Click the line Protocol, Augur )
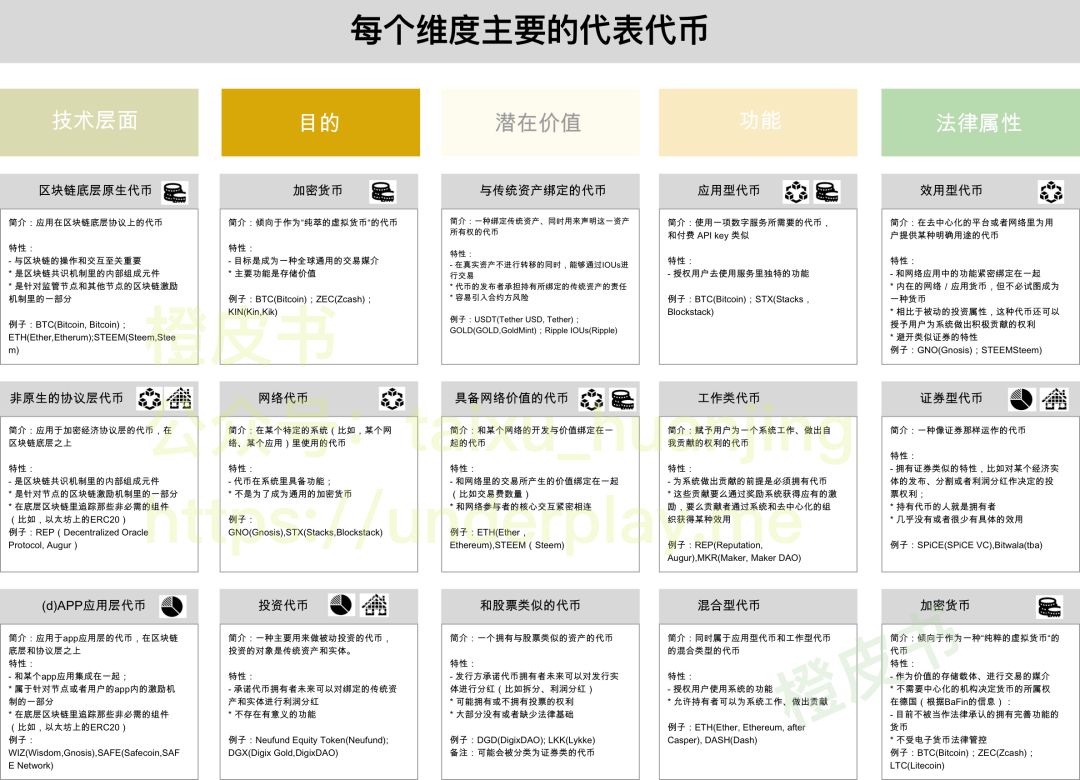The height and width of the screenshot is (780, 1080). pyautogui.click(x=43, y=545)
